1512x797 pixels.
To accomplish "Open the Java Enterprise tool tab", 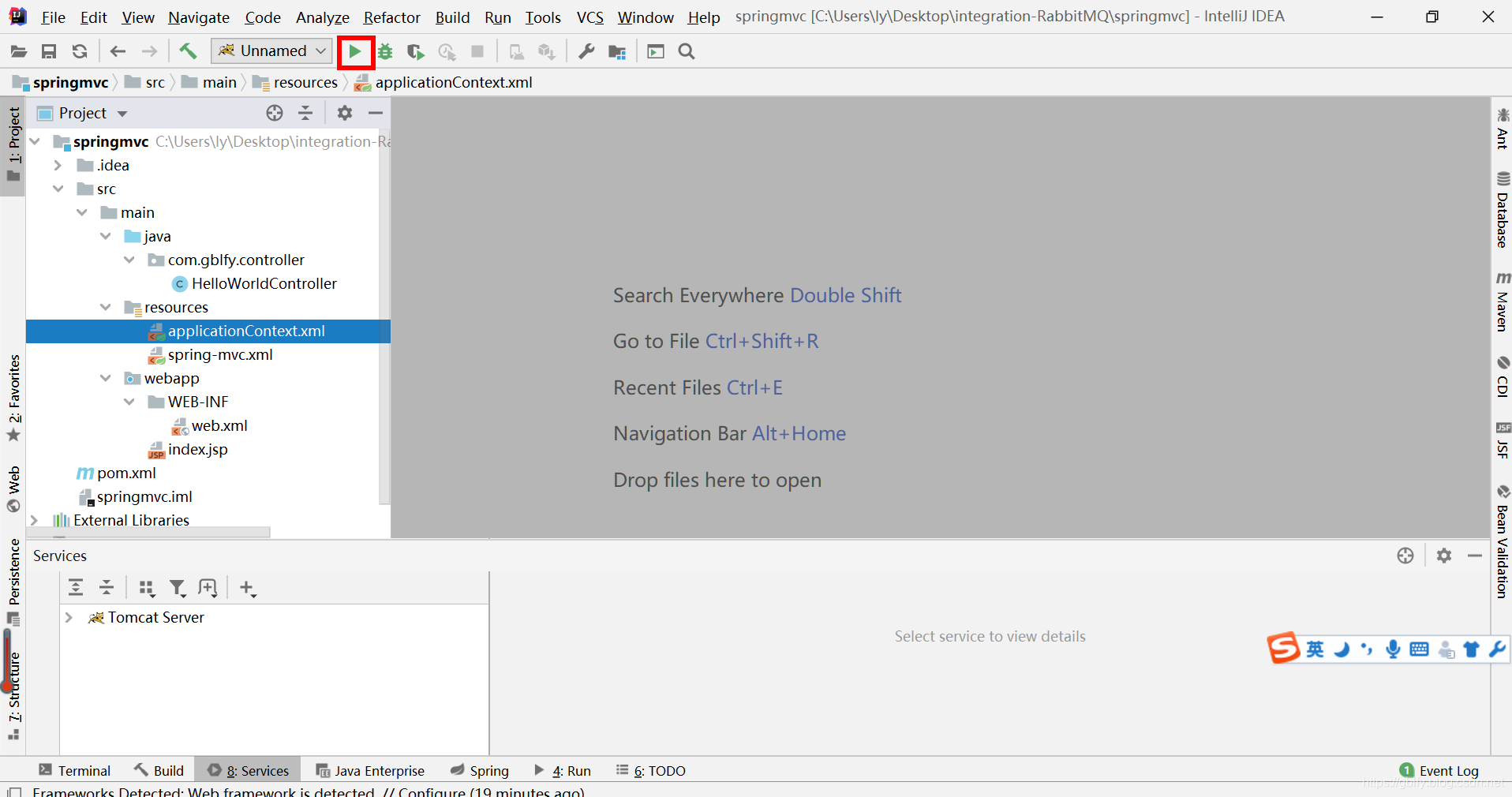I will coord(370,770).
